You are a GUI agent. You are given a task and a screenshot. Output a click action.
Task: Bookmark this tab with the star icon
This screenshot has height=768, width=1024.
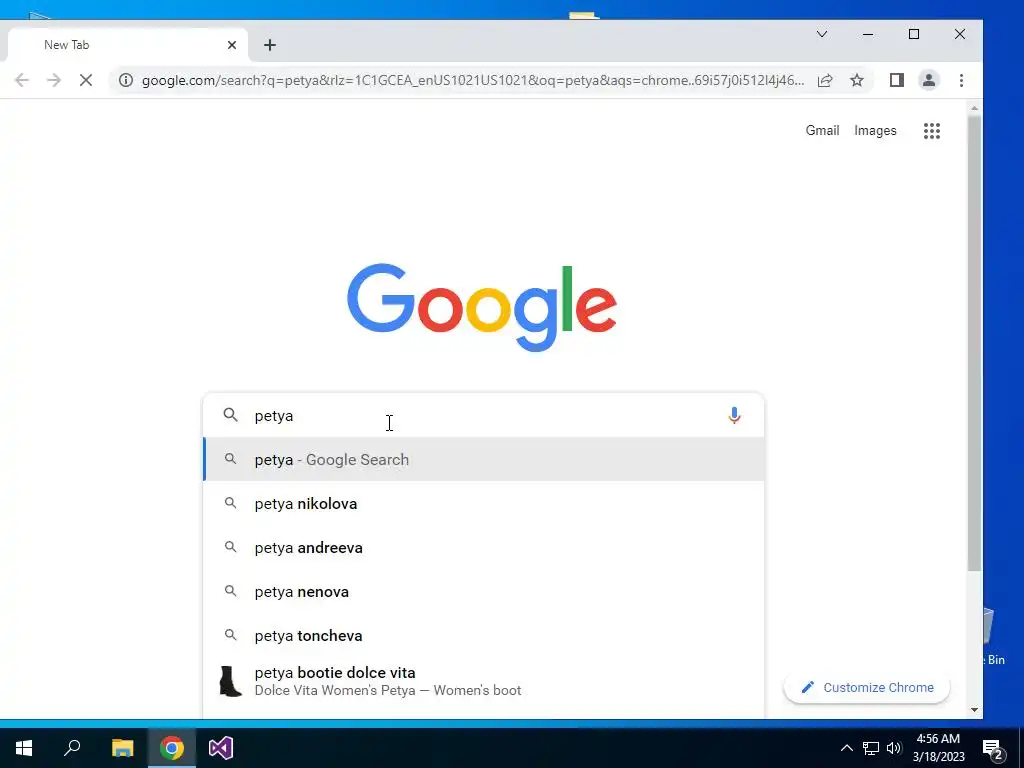pyautogui.click(x=857, y=80)
